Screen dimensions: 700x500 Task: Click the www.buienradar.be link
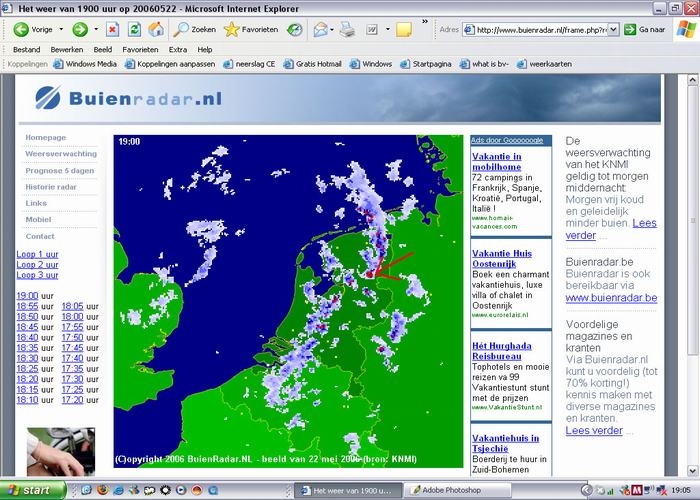click(610, 297)
